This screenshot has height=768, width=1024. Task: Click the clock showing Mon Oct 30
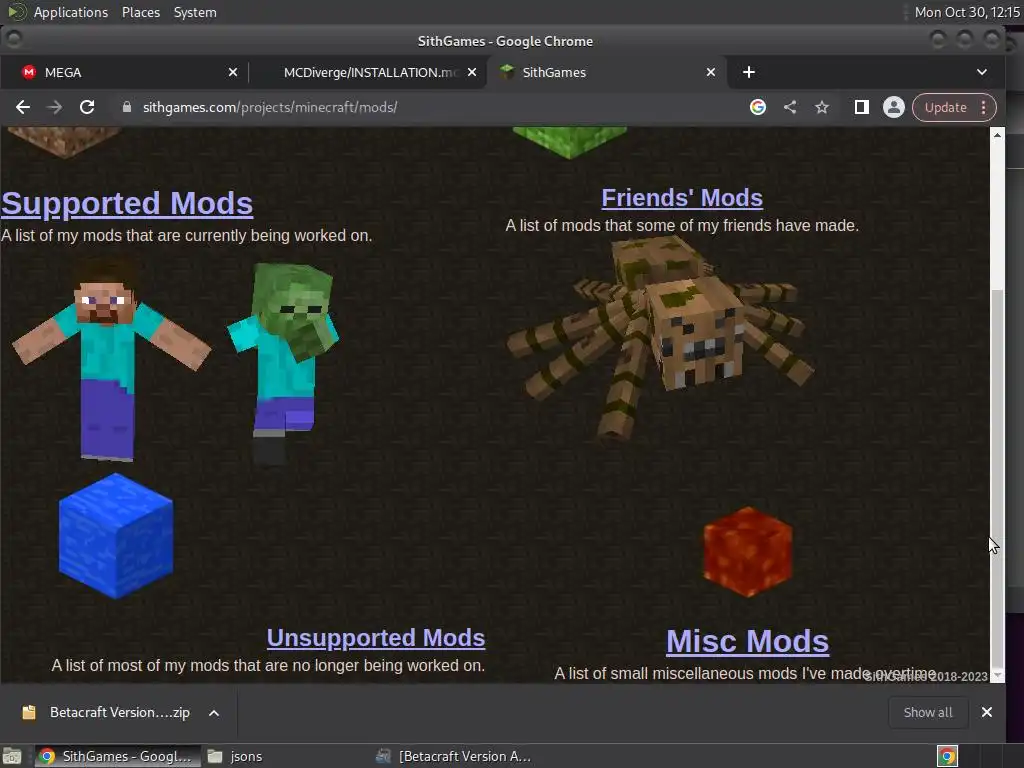[967, 12]
